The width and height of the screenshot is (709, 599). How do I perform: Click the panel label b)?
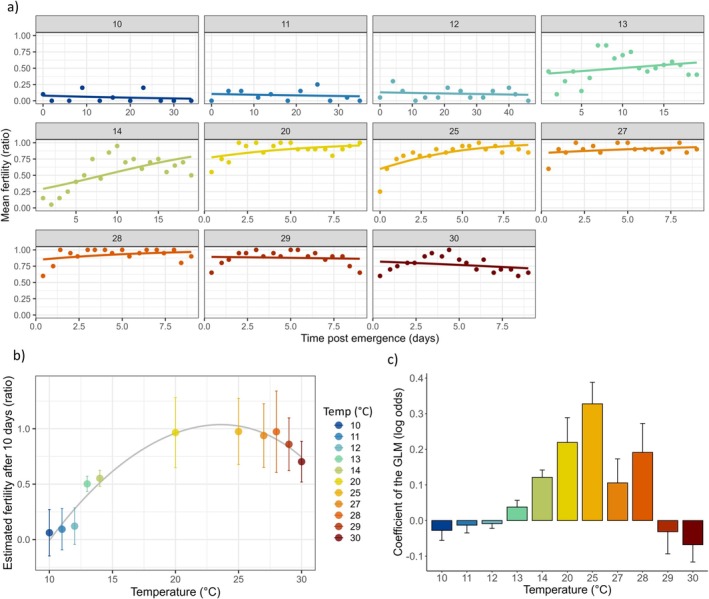[19, 355]
